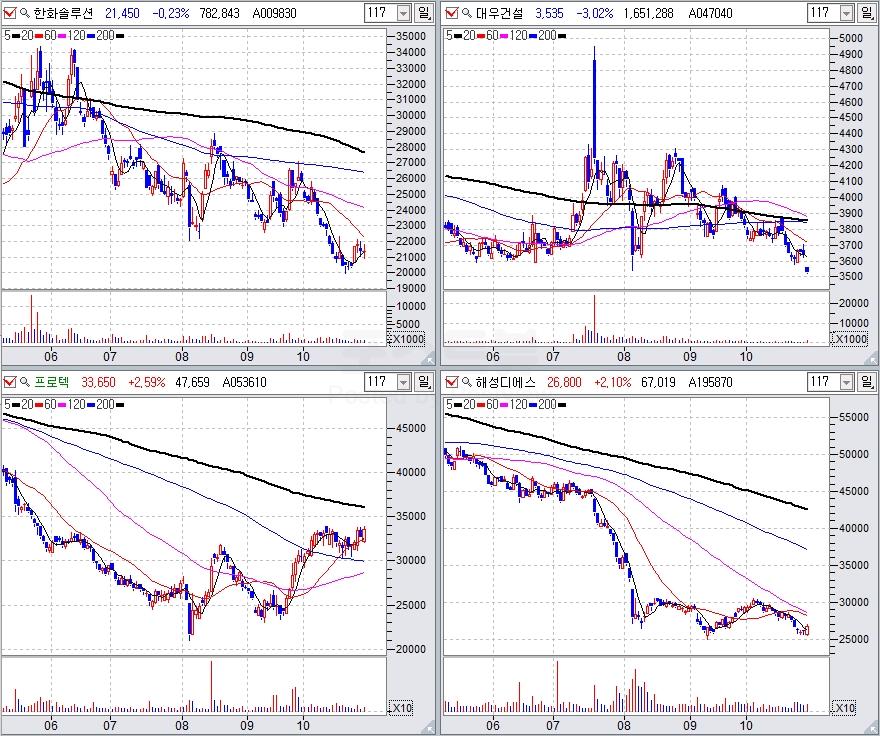
Task: Expand the 117 dropdown in the 해성디에스 panel
Action: pos(845,381)
